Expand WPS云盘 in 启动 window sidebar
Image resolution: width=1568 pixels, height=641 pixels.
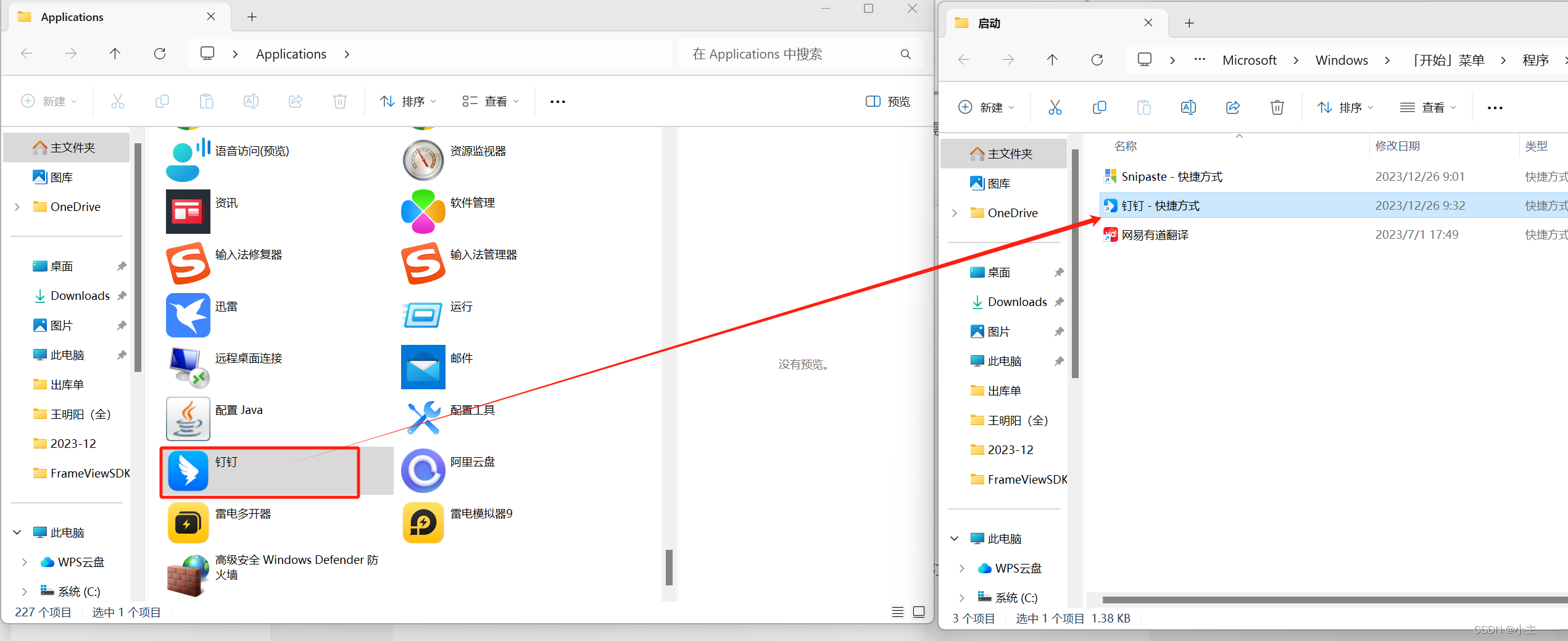click(962, 568)
